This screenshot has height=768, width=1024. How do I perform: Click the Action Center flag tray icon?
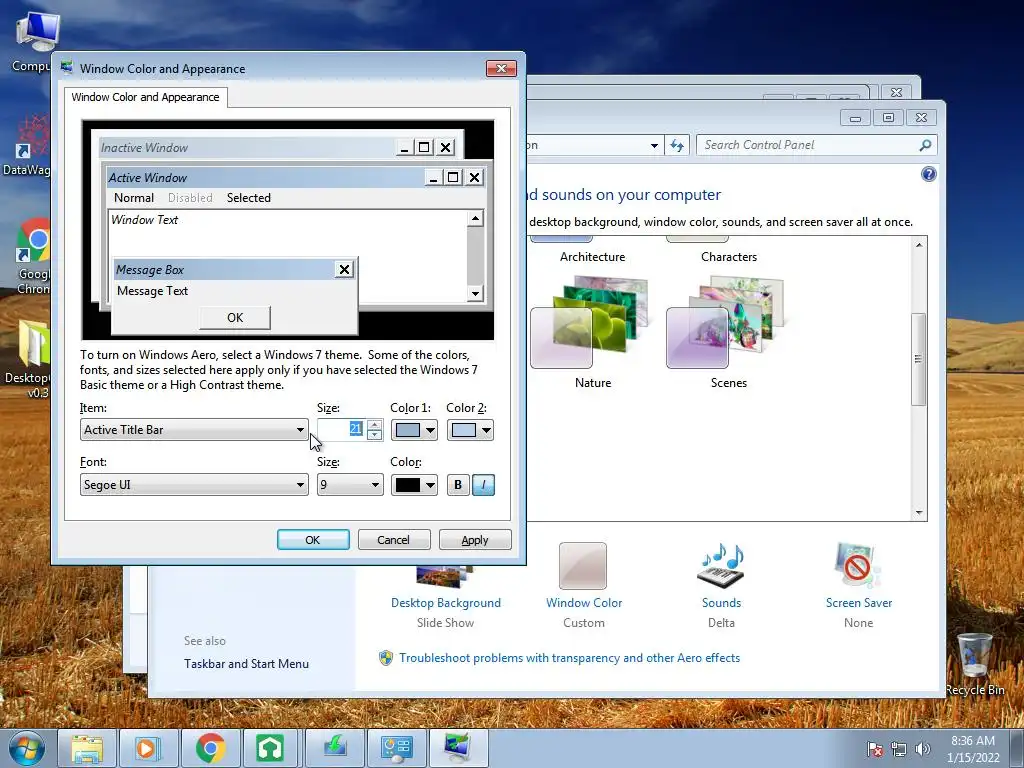(x=874, y=749)
